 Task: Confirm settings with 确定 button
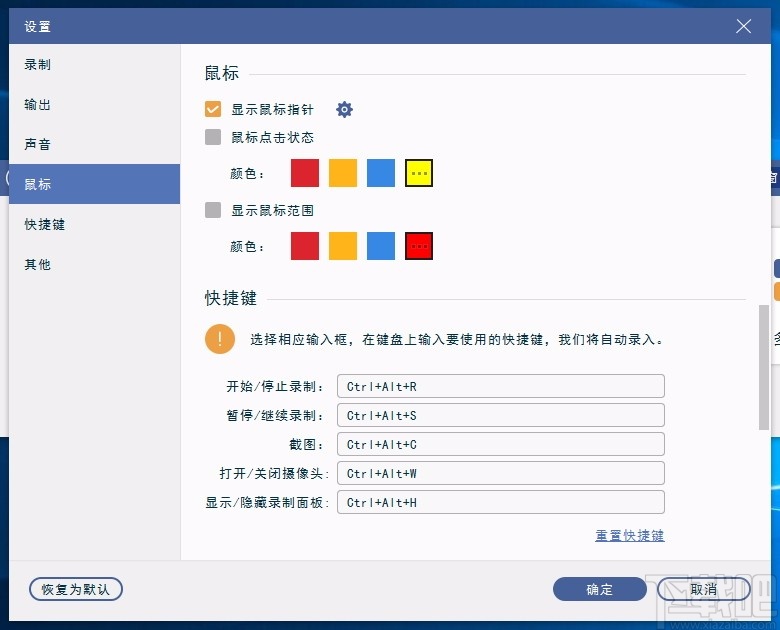(599, 589)
